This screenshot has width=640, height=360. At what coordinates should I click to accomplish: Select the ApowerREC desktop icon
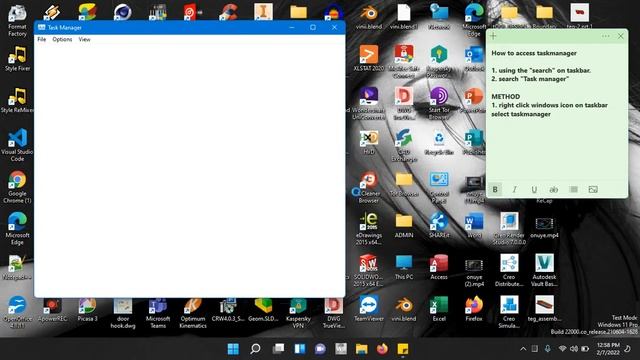pyautogui.click(x=52, y=310)
